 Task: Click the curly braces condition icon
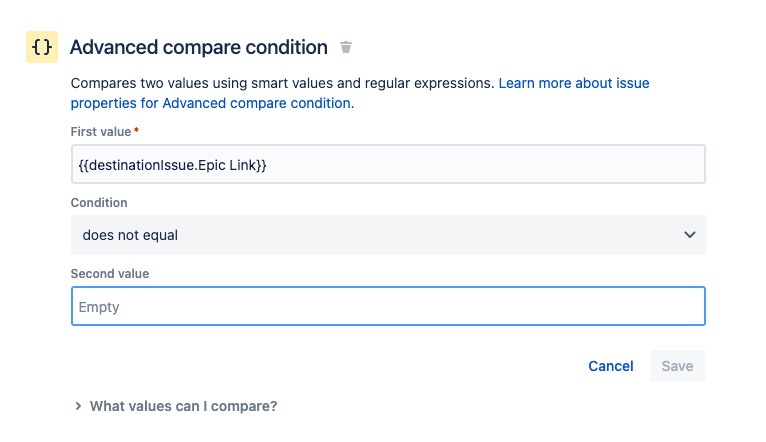pyautogui.click(x=42, y=47)
